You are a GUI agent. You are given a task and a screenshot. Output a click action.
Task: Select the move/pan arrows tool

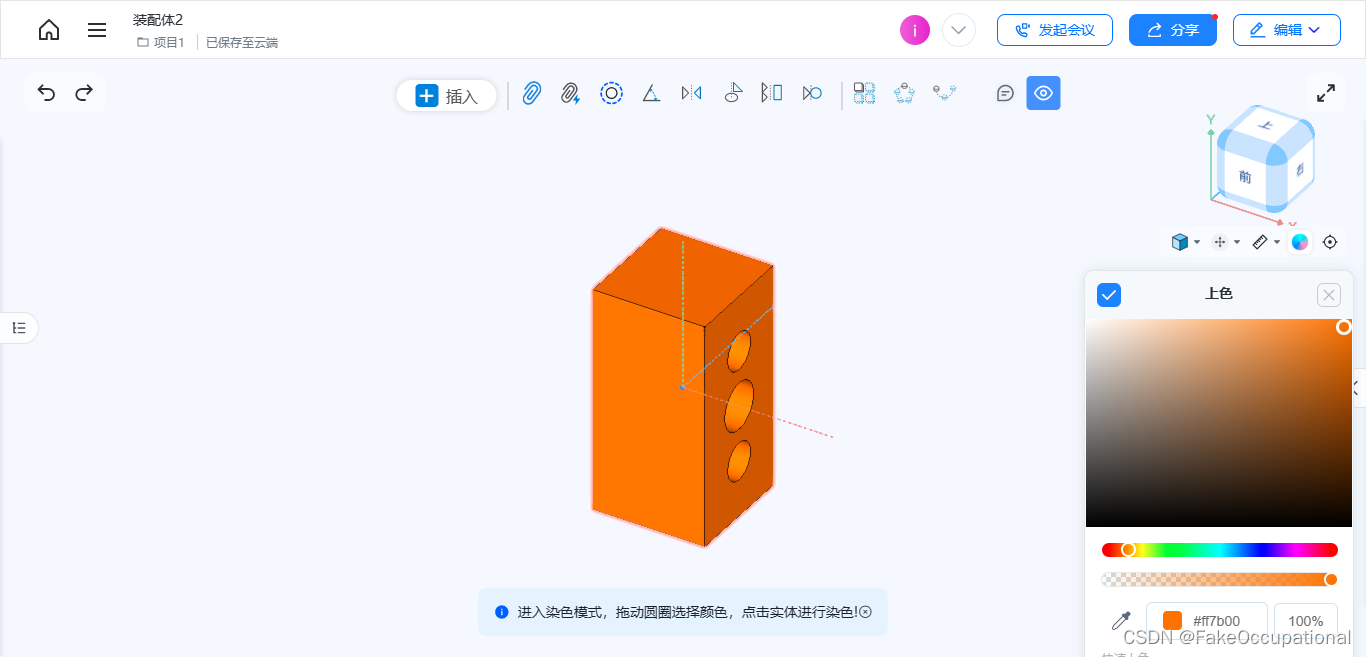tap(1220, 242)
